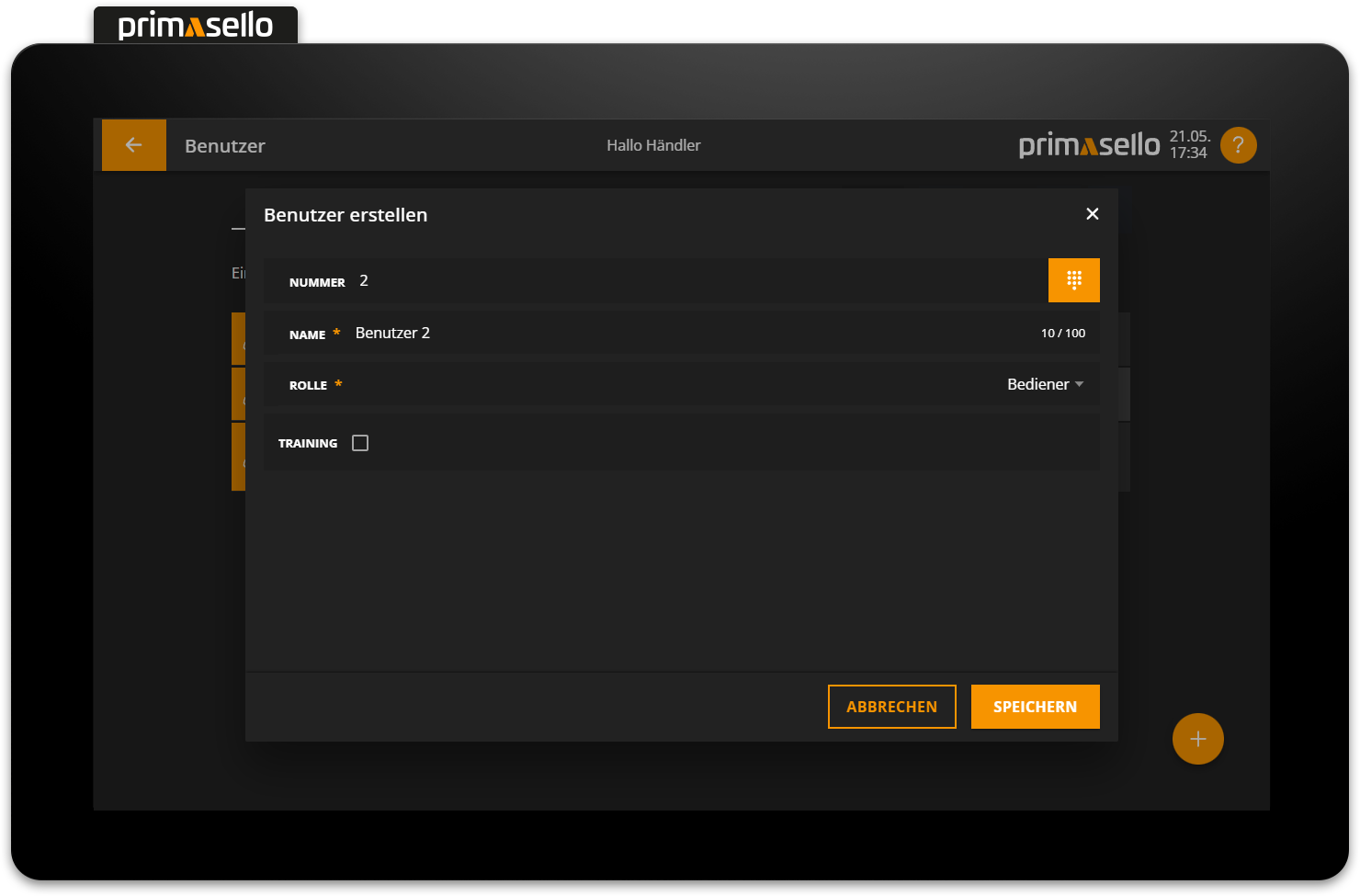Image resolution: width=1360 pixels, height=896 pixels.
Task: Click the Hallo Händler greeting
Action: pyautogui.click(x=653, y=145)
